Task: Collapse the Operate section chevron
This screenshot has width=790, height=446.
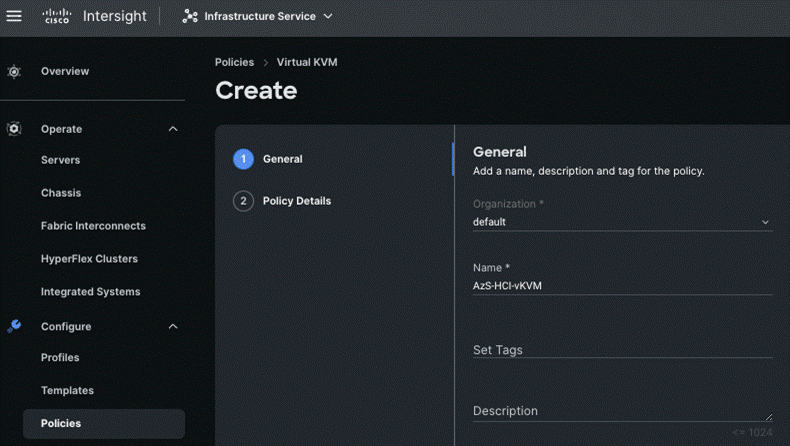Action: point(173,129)
